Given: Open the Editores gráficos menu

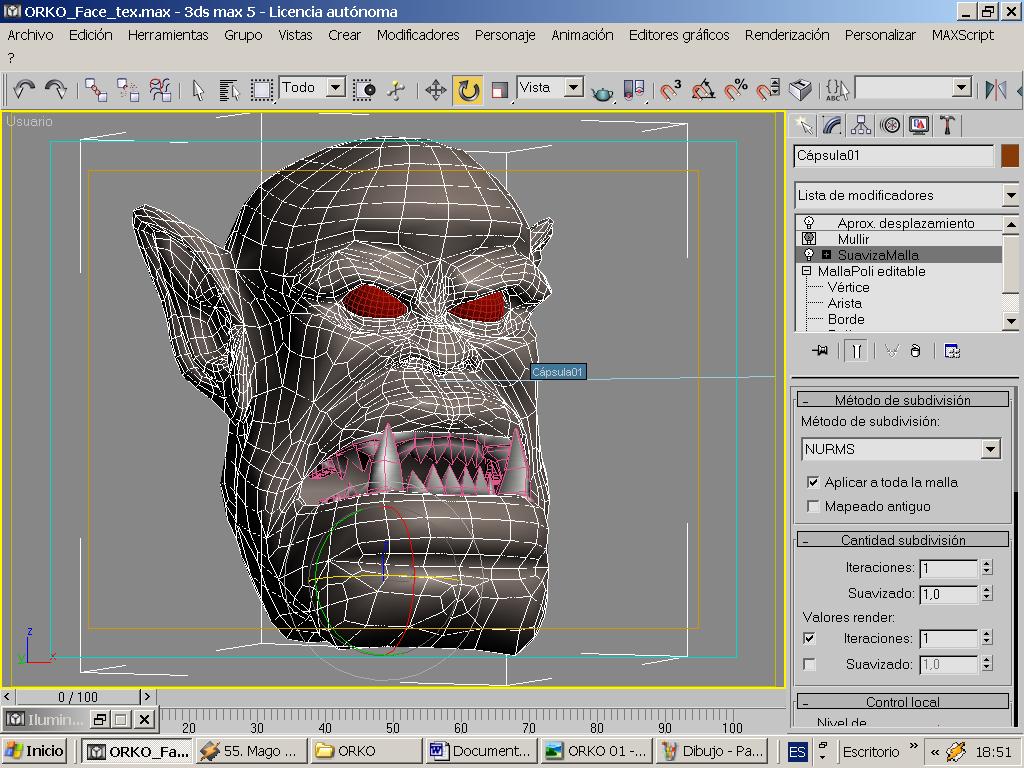Looking at the screenshot, I should pyautogui.click(x=679, y=35).
